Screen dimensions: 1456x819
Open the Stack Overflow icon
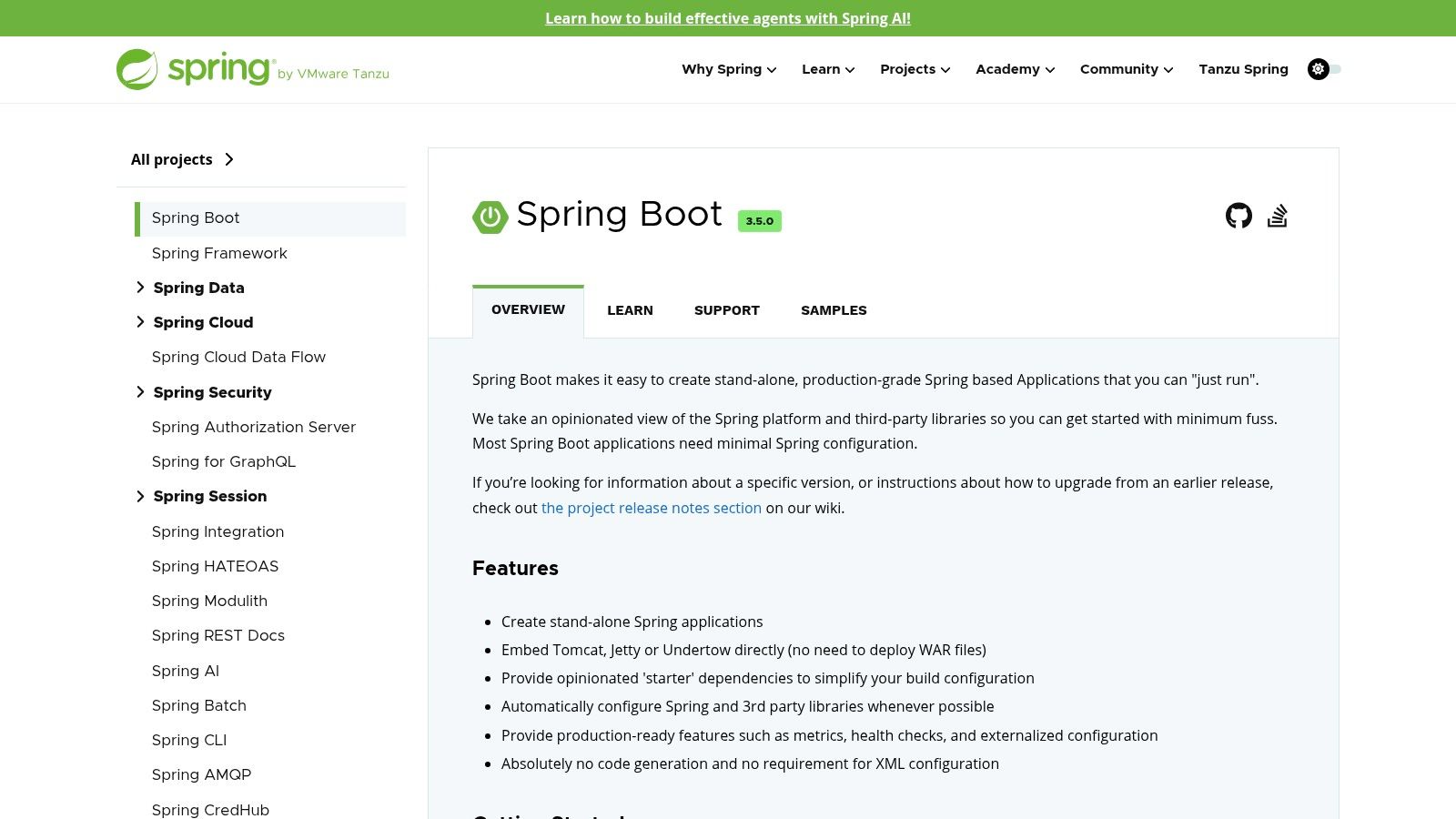click(x=1278, y=216)
